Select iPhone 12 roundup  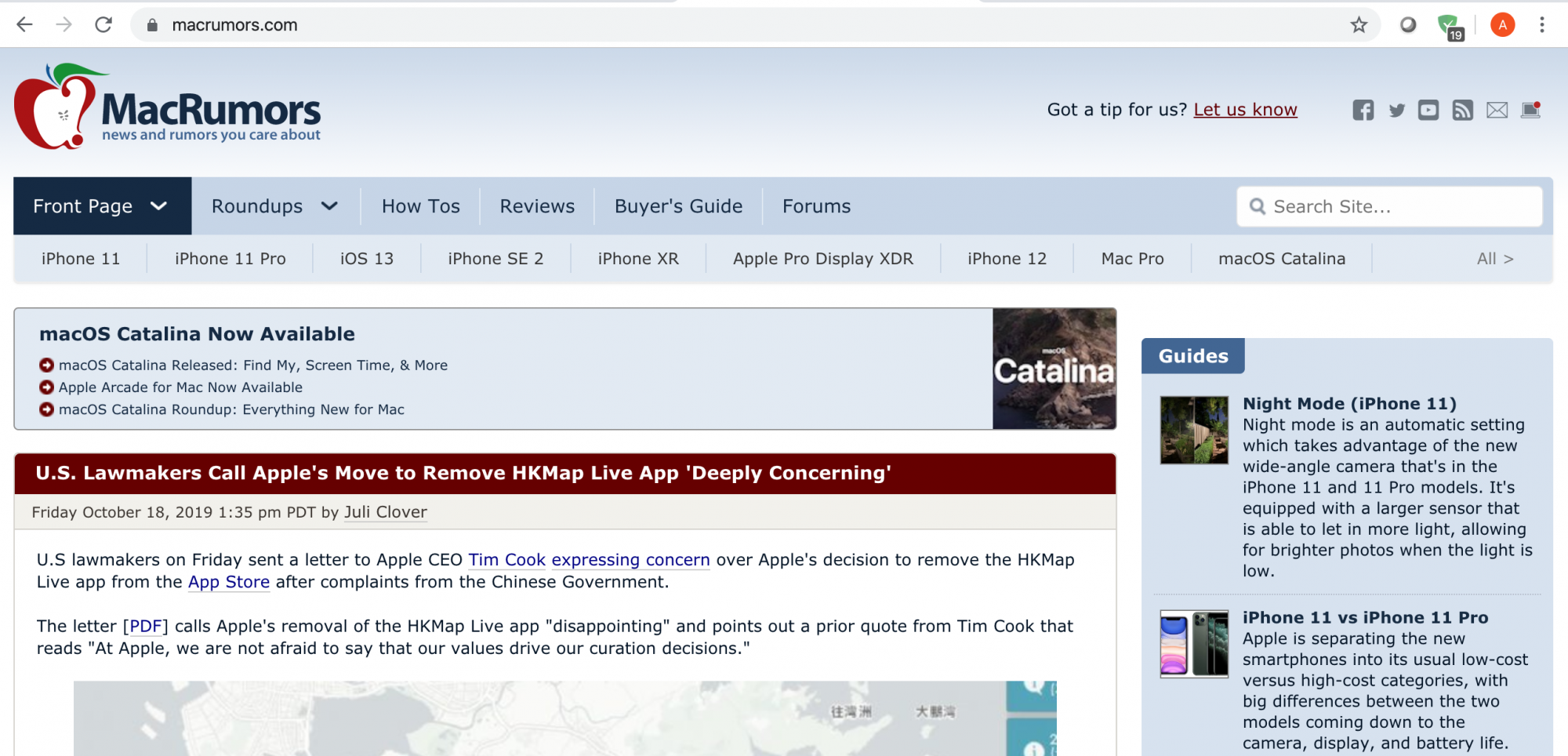(1007, 259)
